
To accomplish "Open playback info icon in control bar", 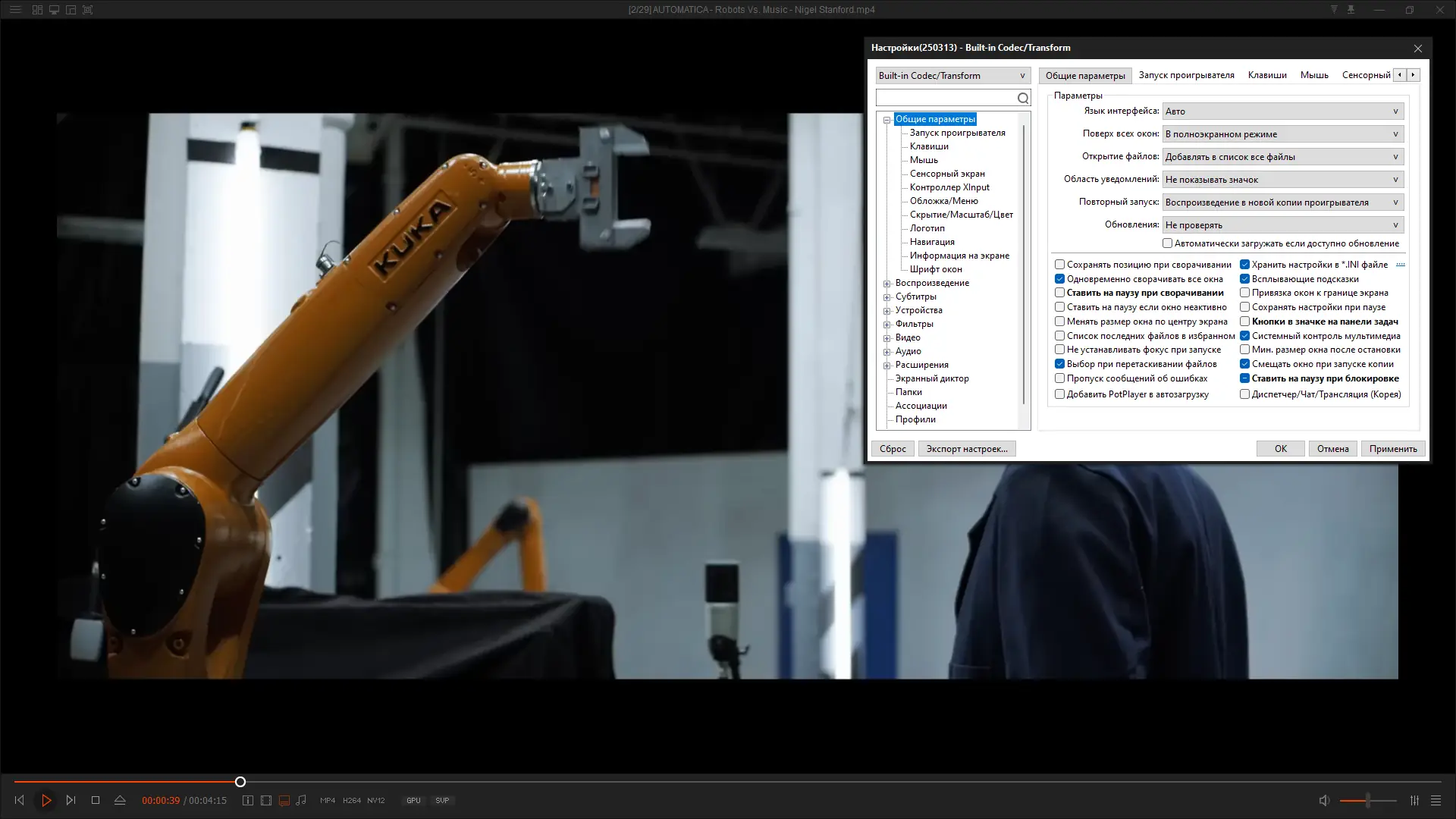I will (248, 800).
